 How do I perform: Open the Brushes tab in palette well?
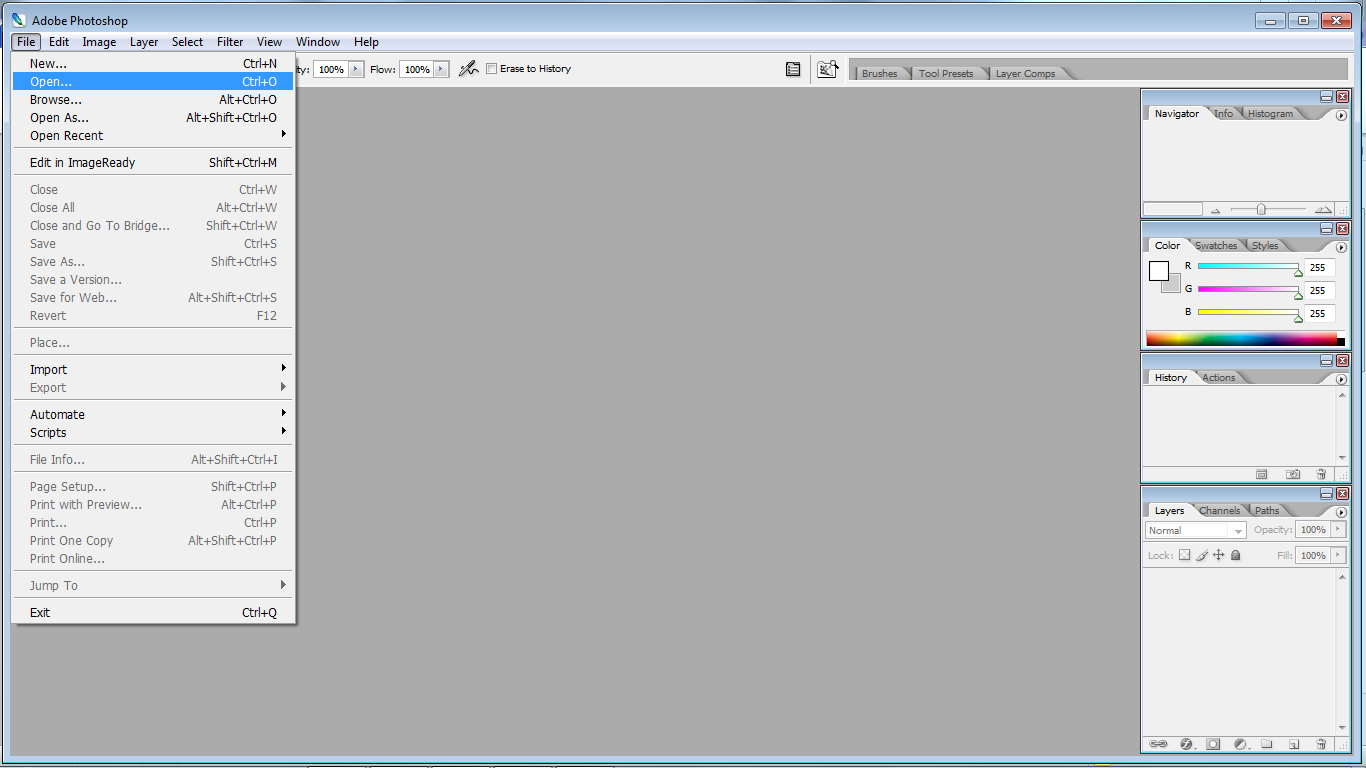880,74
